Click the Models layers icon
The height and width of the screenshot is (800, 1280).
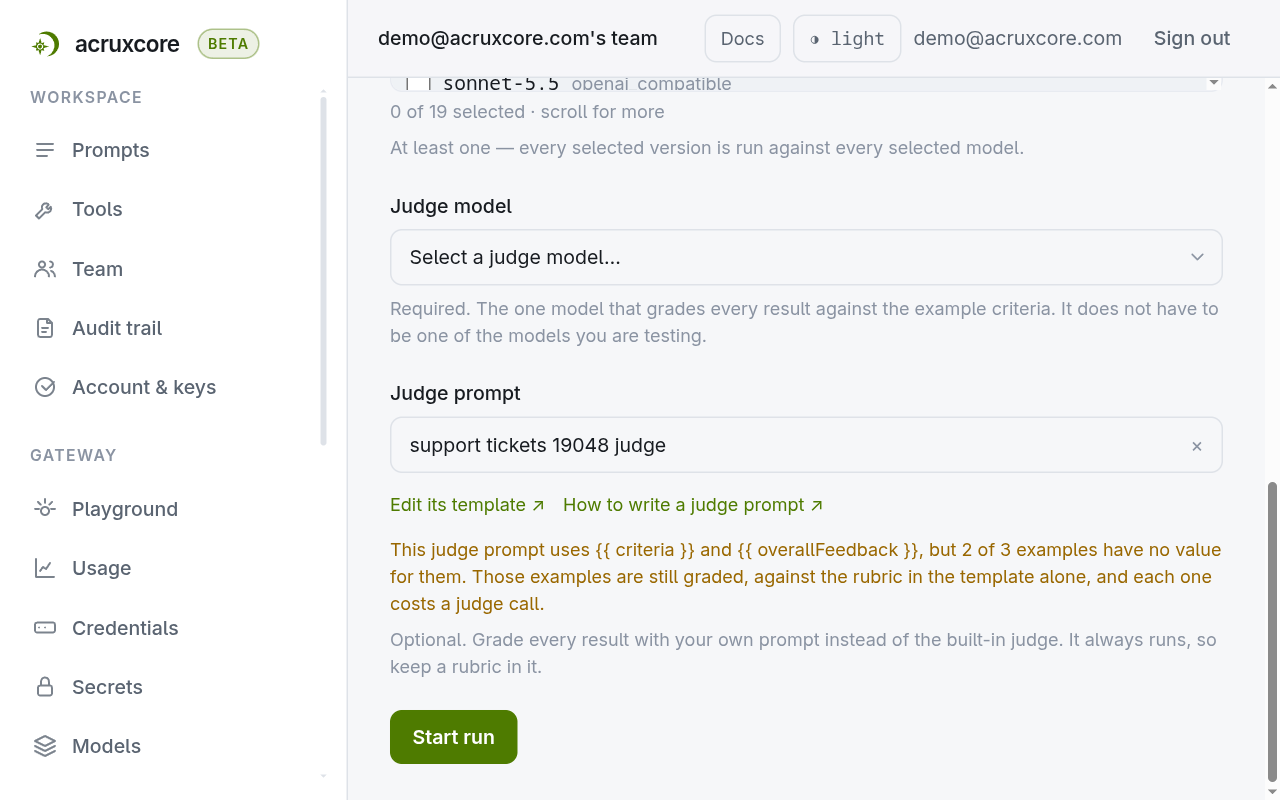pos(45,746)
